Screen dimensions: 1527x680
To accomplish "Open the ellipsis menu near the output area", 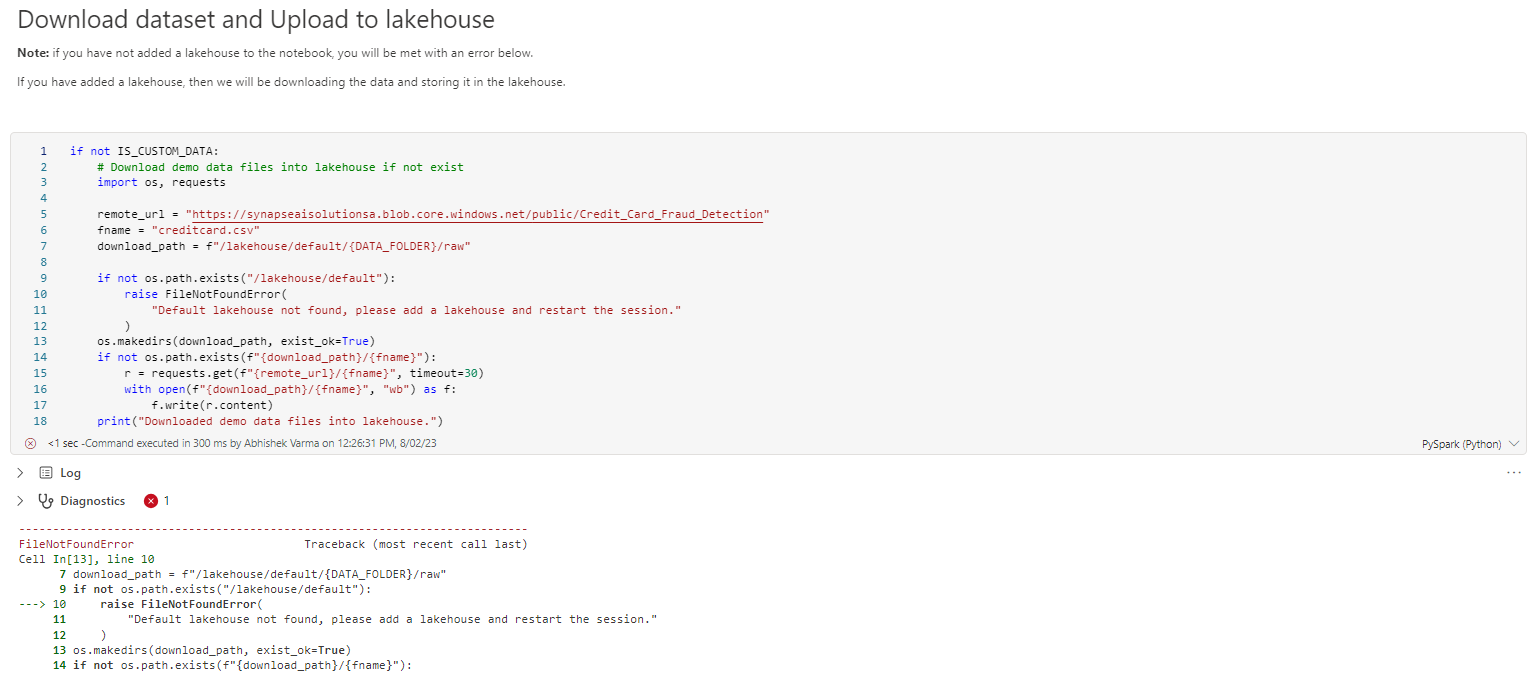I will (x=1513, y=472).
